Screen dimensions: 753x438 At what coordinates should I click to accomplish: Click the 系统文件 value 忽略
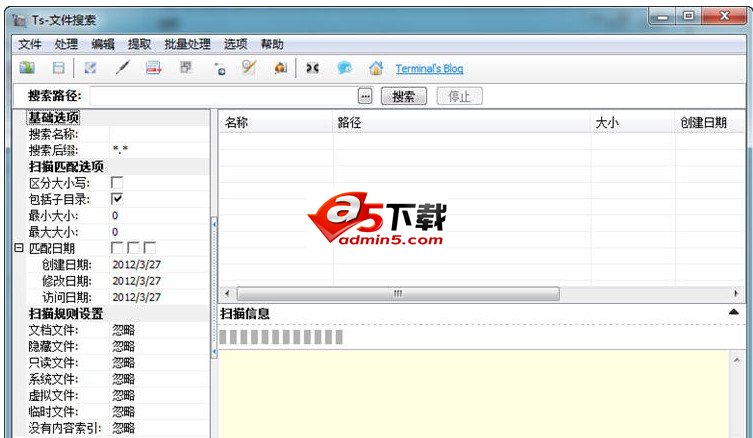(123, 379)
